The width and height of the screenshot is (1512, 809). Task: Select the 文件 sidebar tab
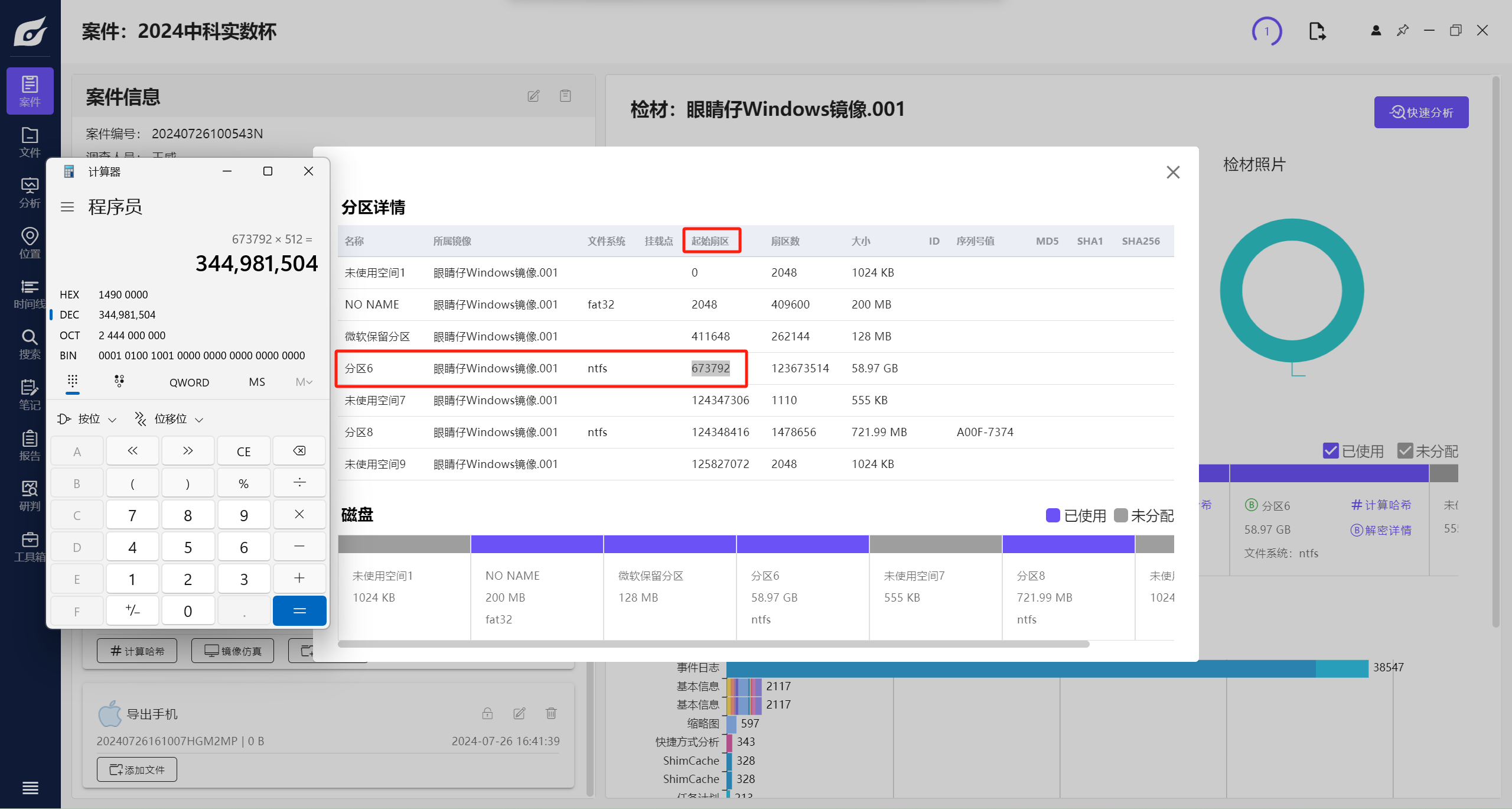pyautogui.click(x=30, y=142)
